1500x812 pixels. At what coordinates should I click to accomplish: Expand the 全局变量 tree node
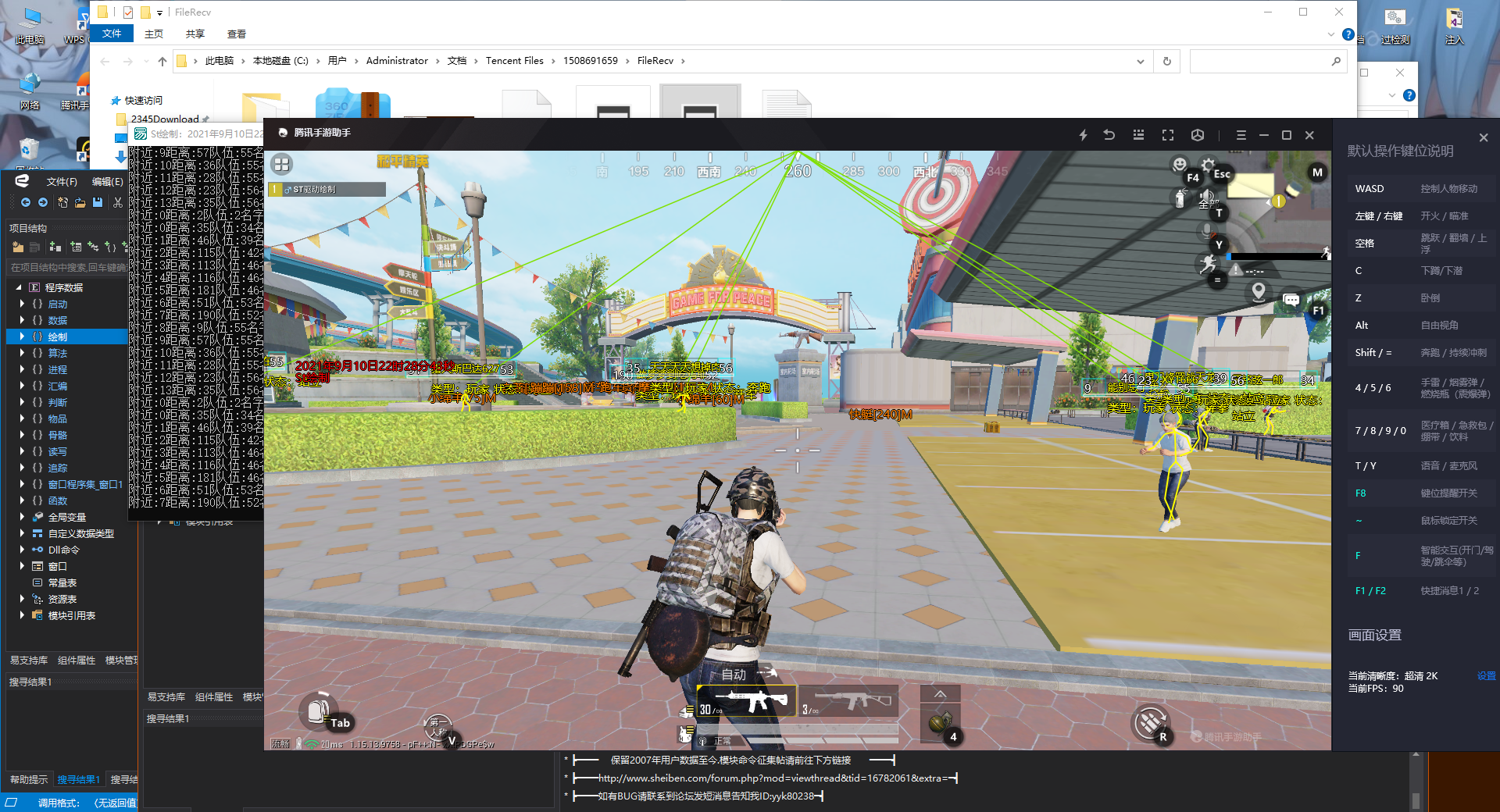tap(22, 517)
